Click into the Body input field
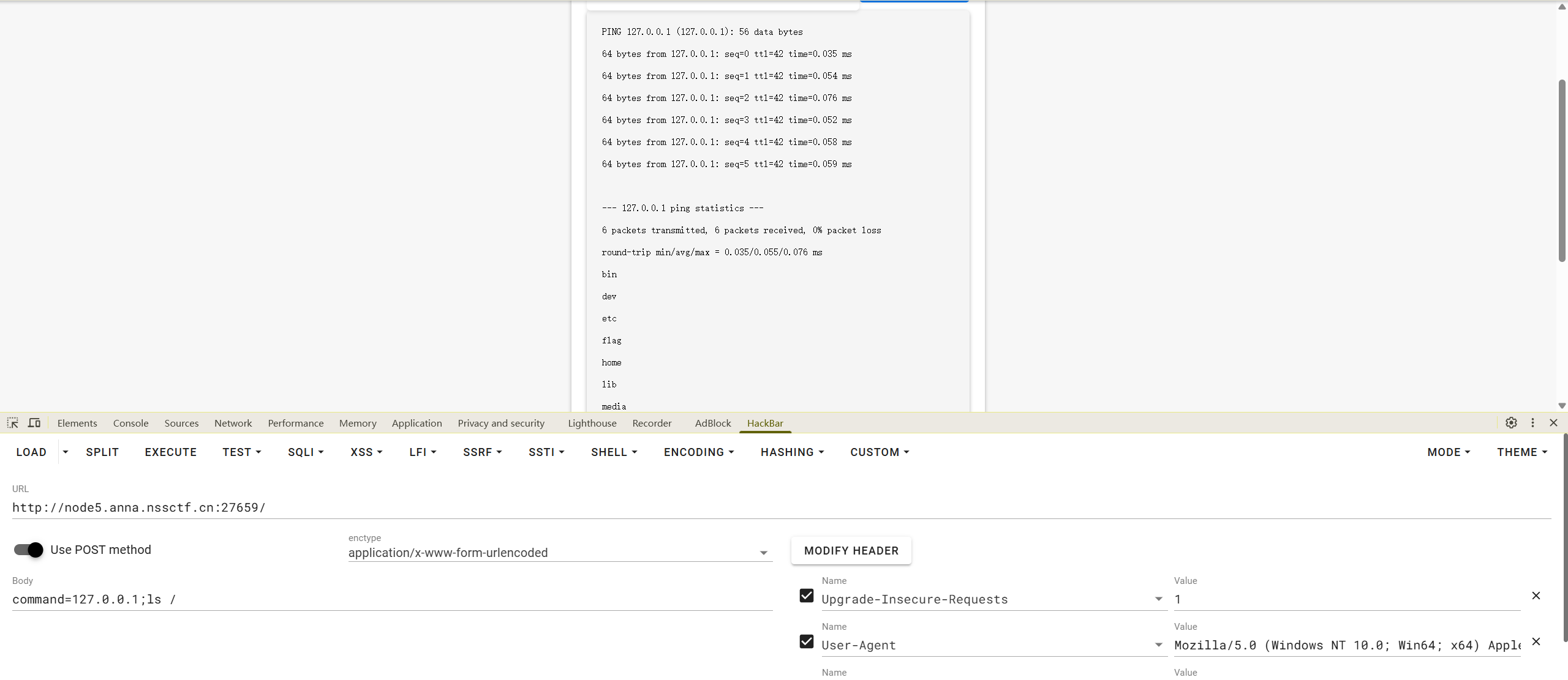The height and width of the screenshot is (680, 1568). pyautogui.click(x=392, y=599)
